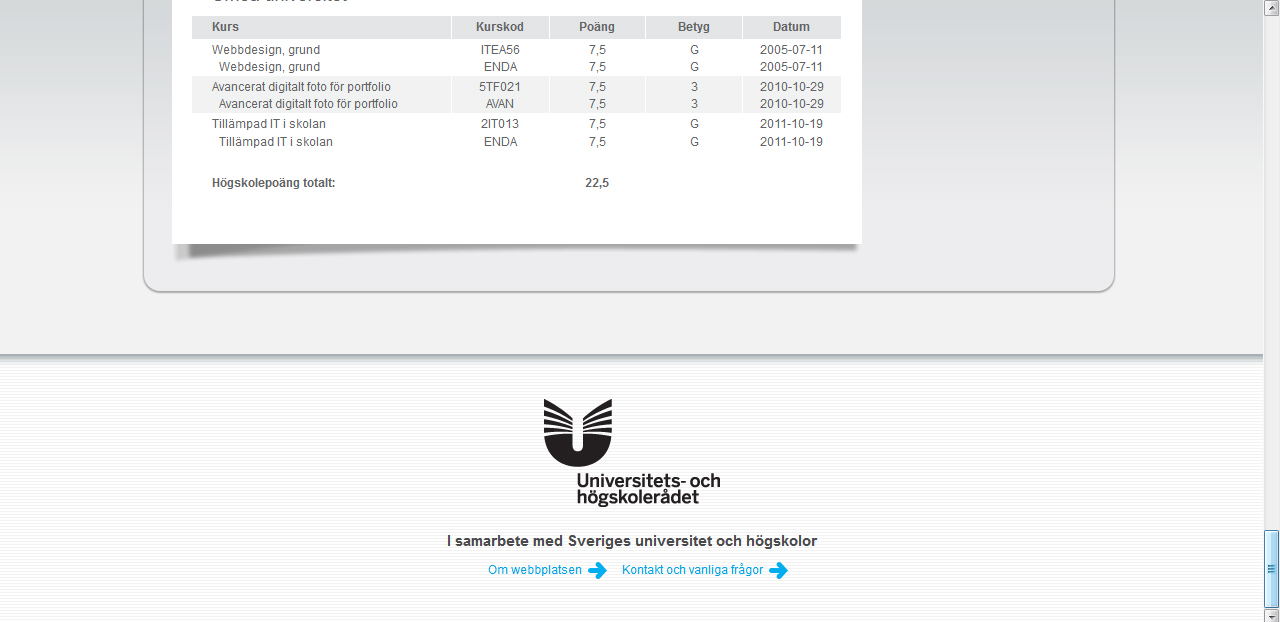
Task: Click the Högskolepoäng totalt label
Action: tap(273, 183)
